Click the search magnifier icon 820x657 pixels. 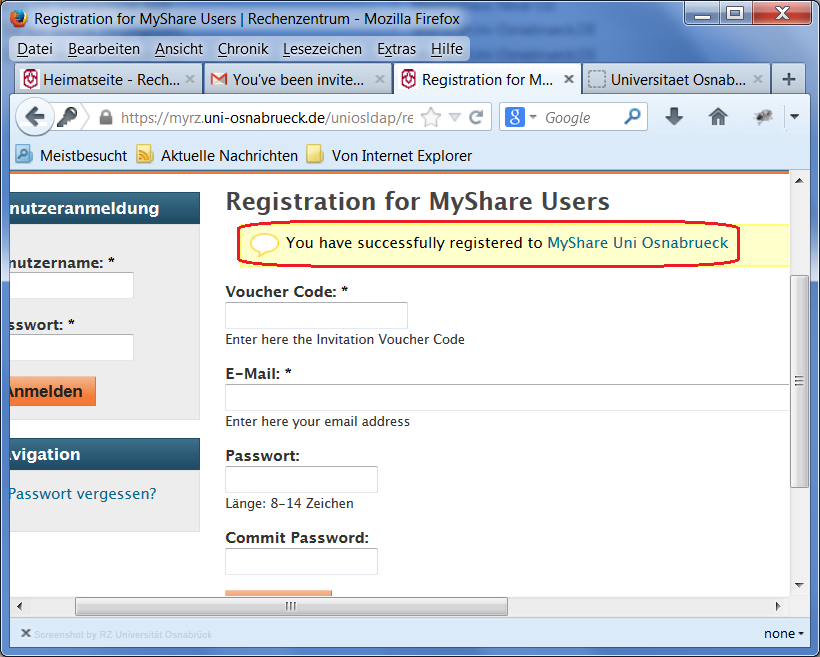click(632, 117)
